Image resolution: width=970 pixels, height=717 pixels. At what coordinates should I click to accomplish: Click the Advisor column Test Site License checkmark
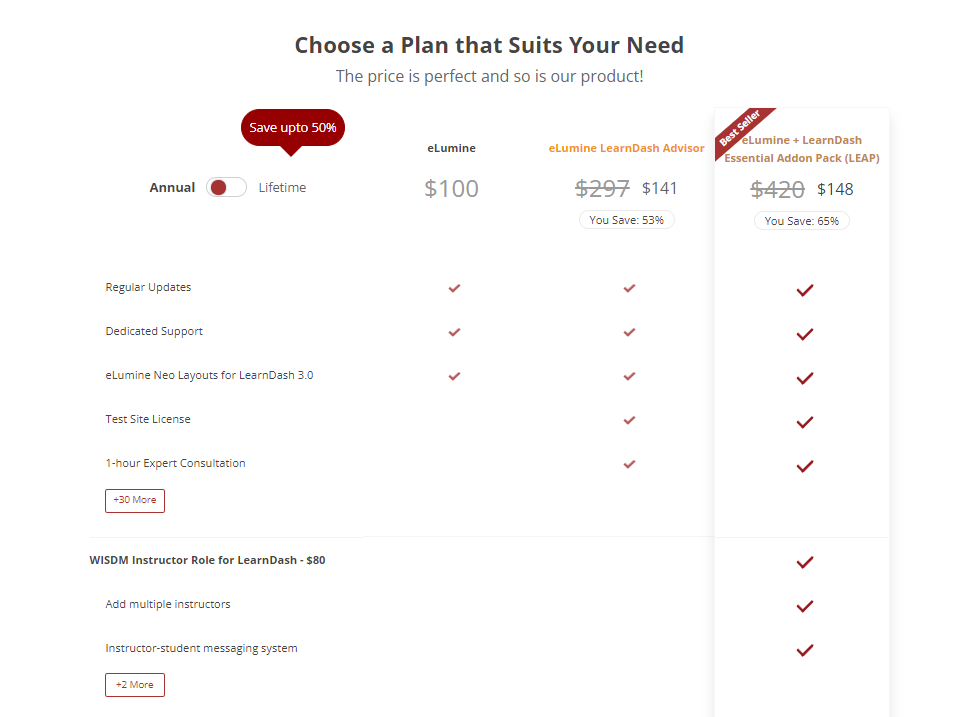click(x=629, y=420)
